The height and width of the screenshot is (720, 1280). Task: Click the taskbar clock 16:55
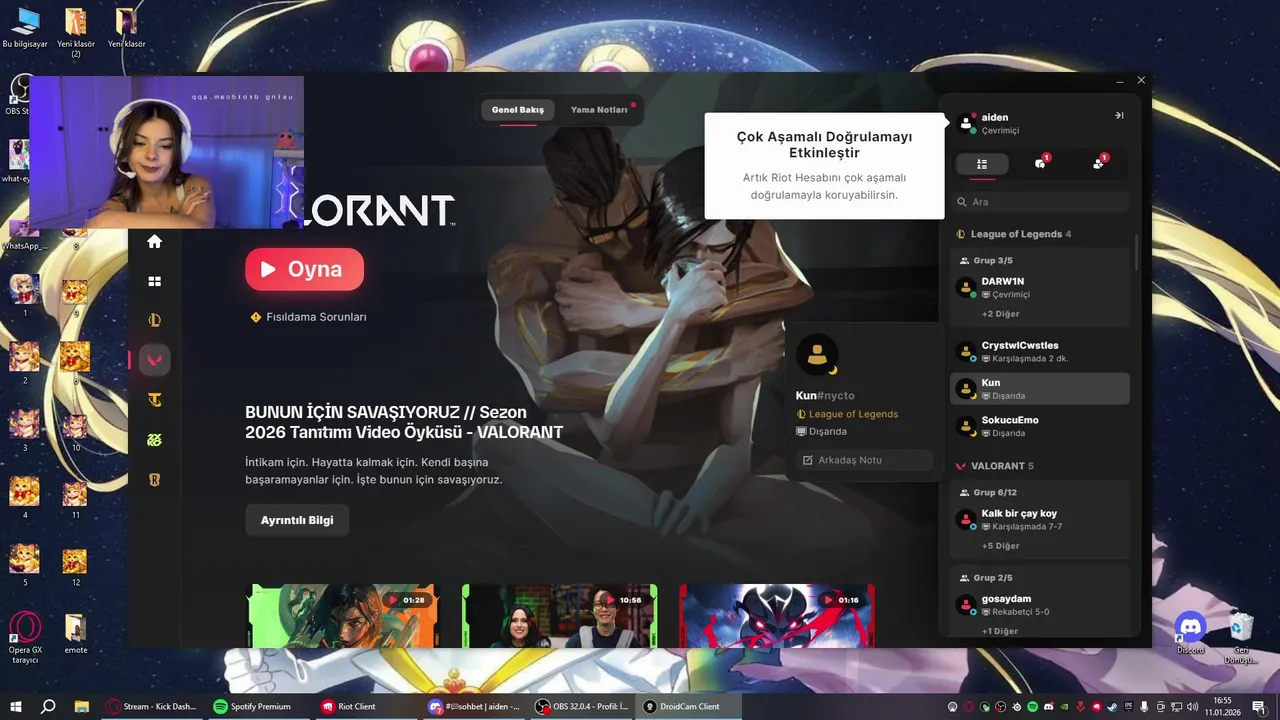tap(1222, 706)
